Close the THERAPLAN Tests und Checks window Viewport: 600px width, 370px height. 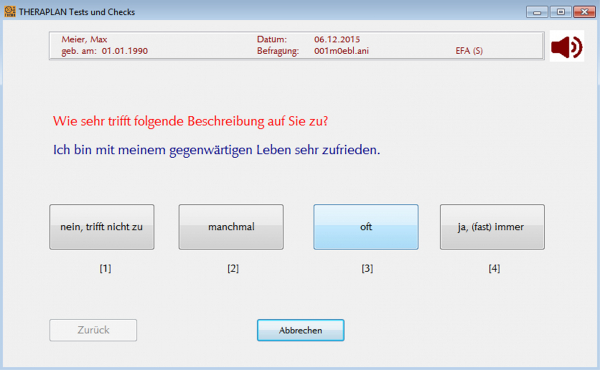[x=584, y=12]
